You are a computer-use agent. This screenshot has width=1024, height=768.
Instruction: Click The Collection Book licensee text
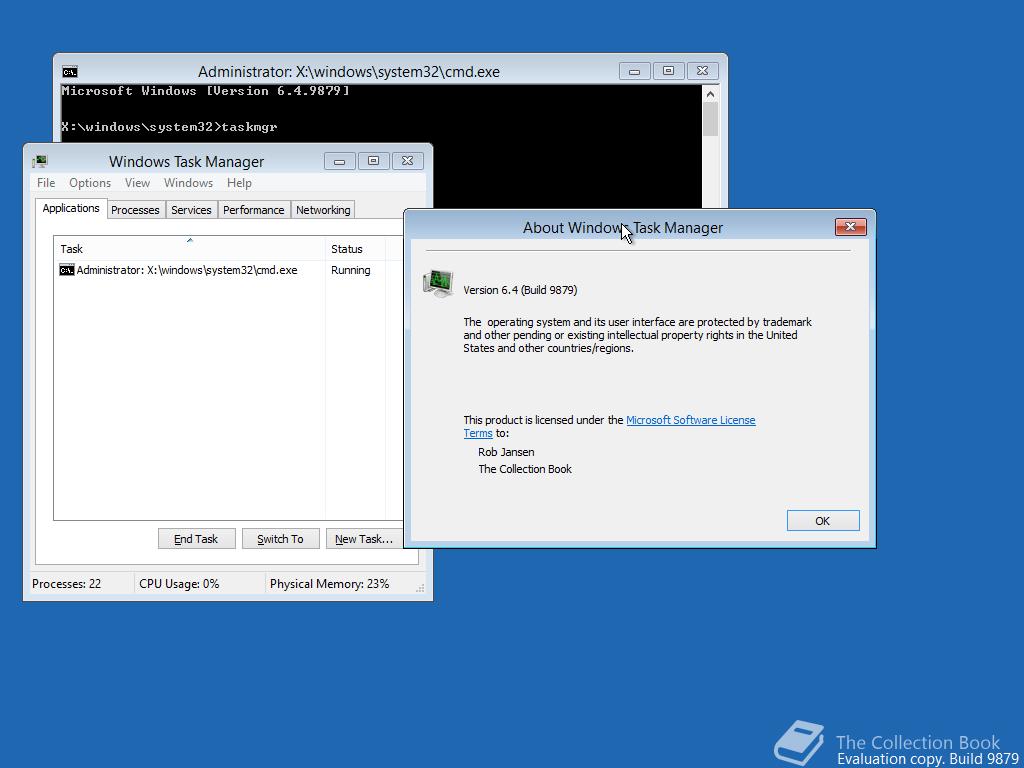525,469
